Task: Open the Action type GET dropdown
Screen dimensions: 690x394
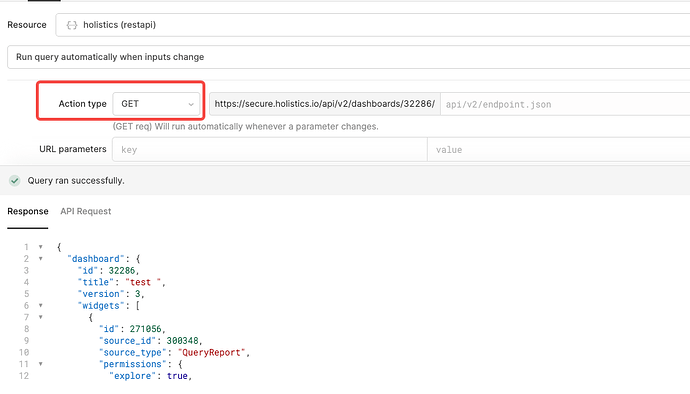Action: click(156, 104)
